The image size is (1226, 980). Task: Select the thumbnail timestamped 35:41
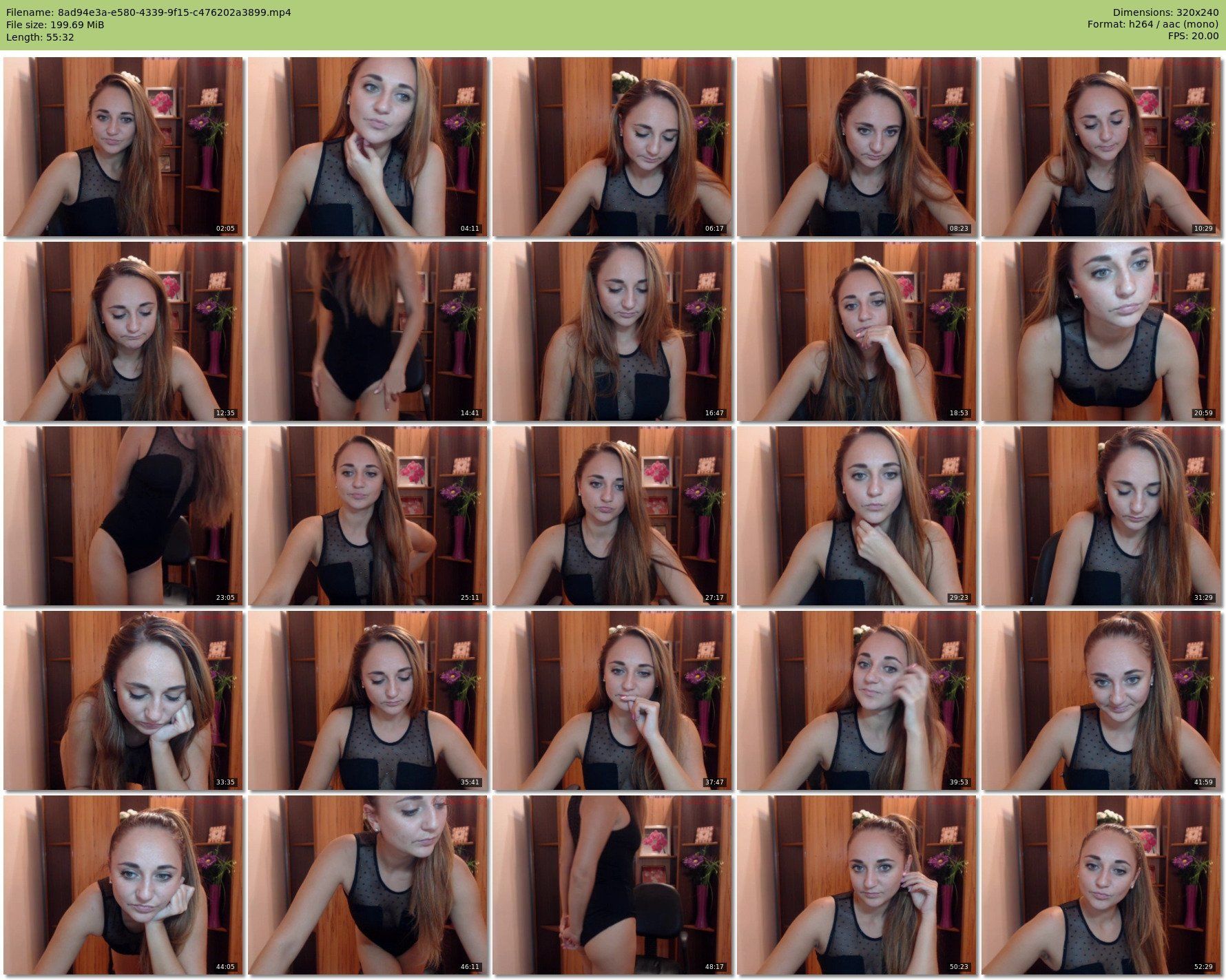coord(367,700)
